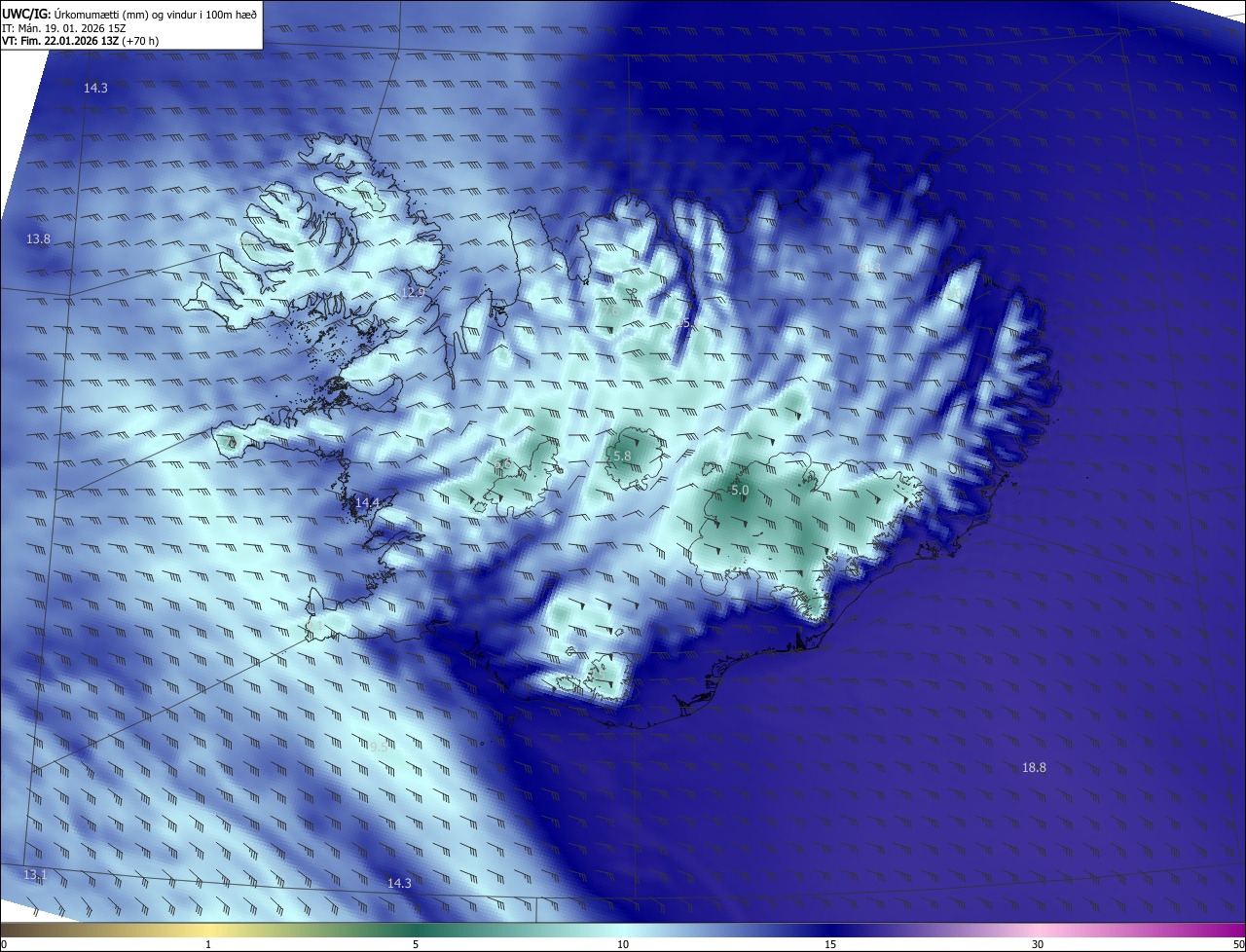This screenshot has height=952, width=1246.
Task: Click the VT: Fim. 22.01.2026 13Z (+70 h) line
Action: [81, 41]
